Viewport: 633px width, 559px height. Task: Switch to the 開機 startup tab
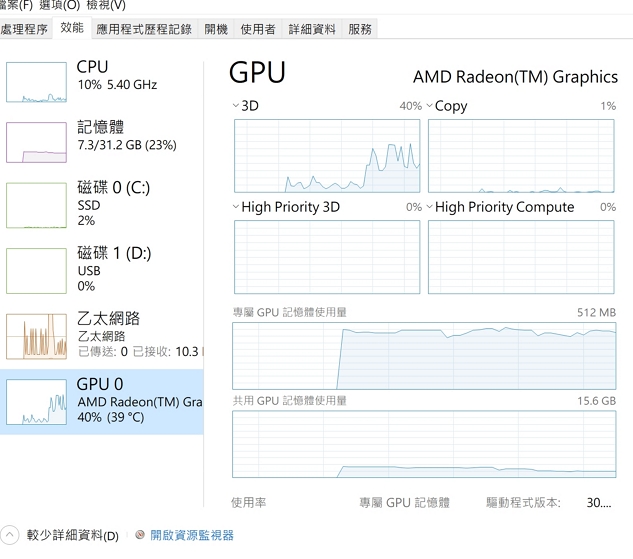coord(216,29)
